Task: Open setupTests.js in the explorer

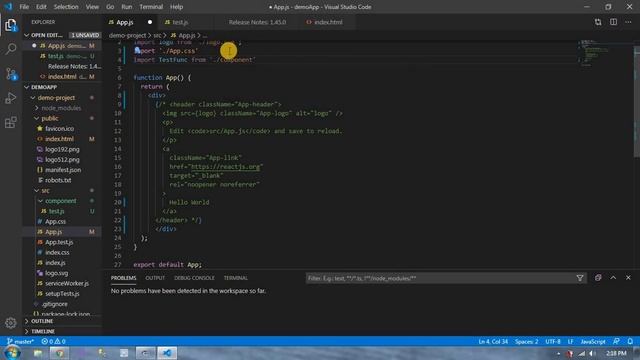Action: 61,293
